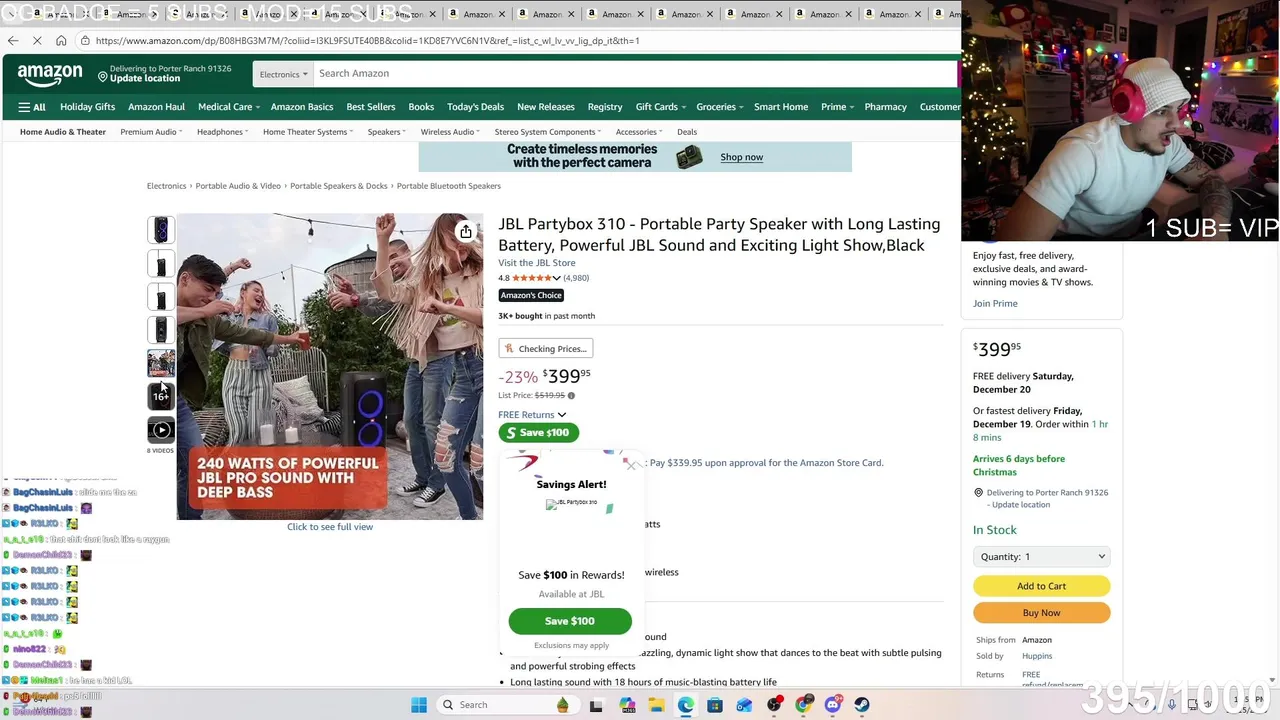Open the All hamburger menu
This screenshot has height=720, width=1280.
[x=32, y=107]
